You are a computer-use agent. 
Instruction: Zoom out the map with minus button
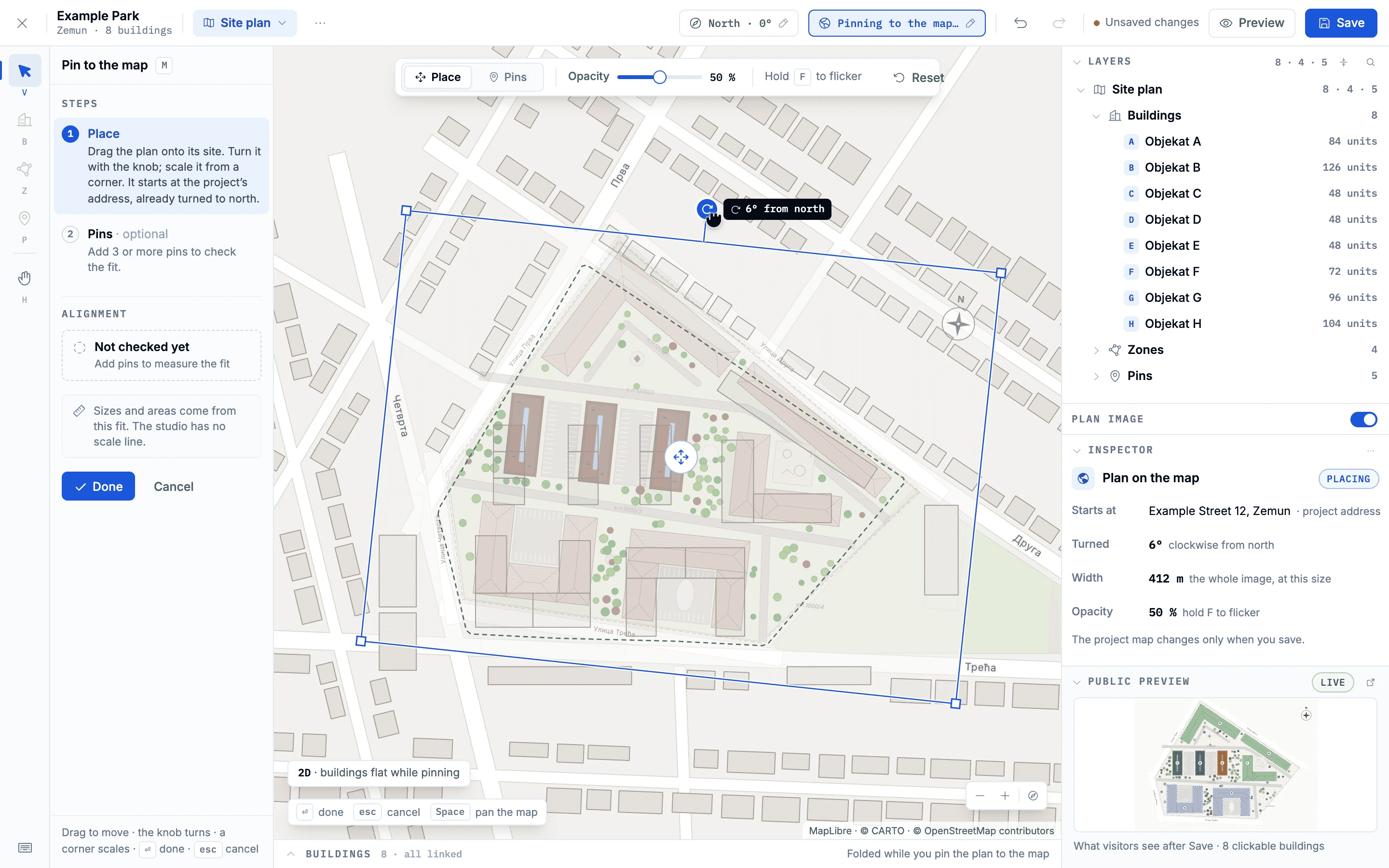coord(980,796)
